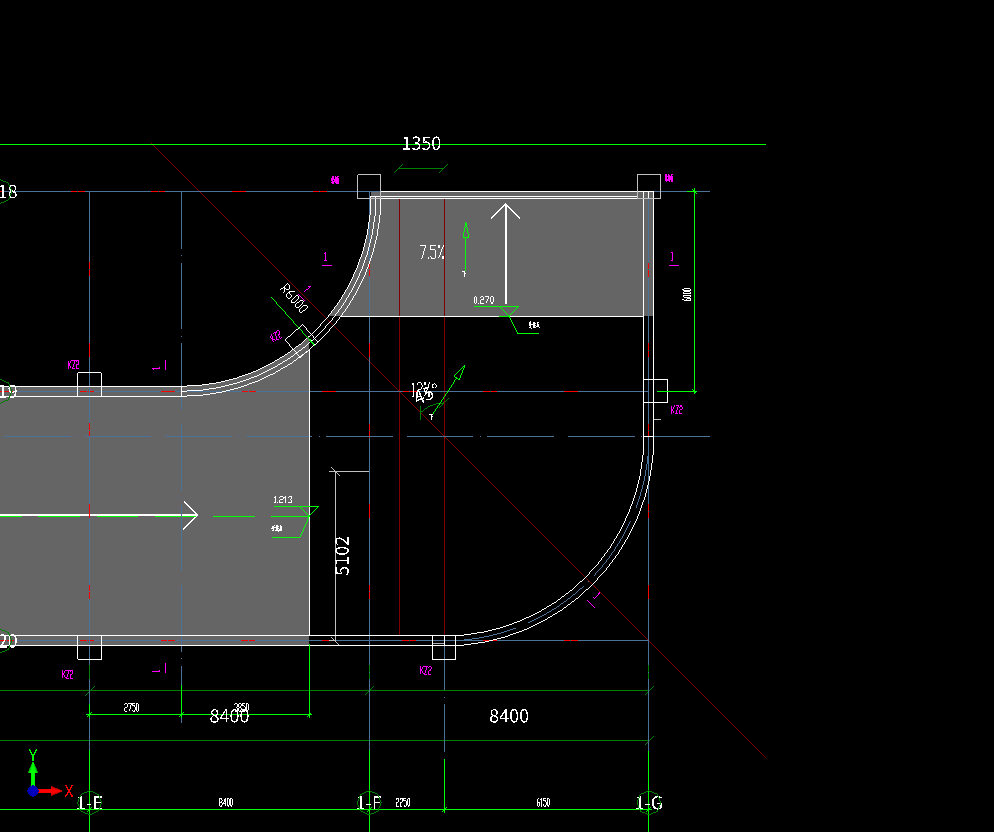This screenshot has height=832, width=994.
Task: Click the green Y axis arrow of UCS icon
Action: [33, 774]
